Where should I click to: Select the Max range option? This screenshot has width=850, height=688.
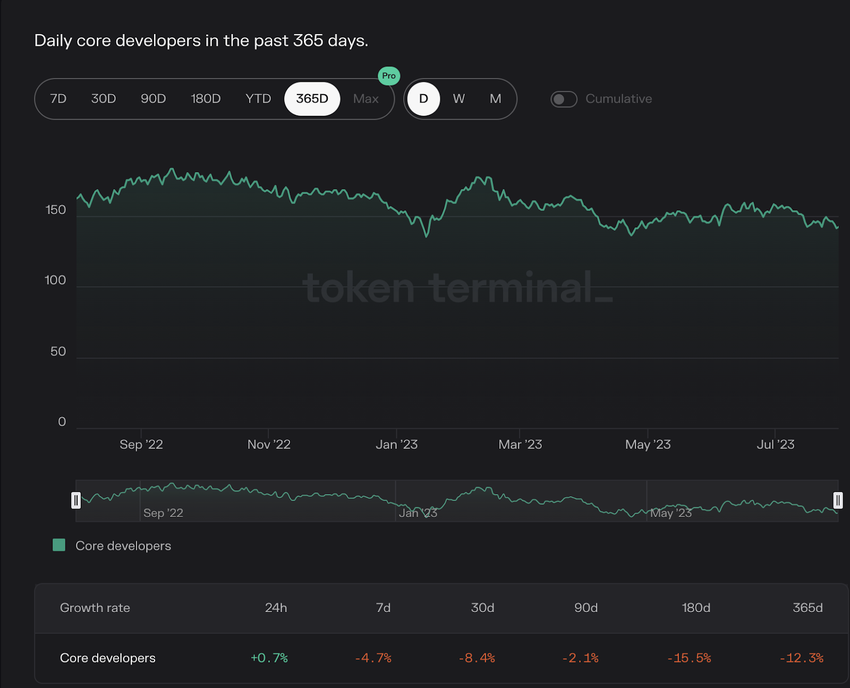tap(366, 99)
